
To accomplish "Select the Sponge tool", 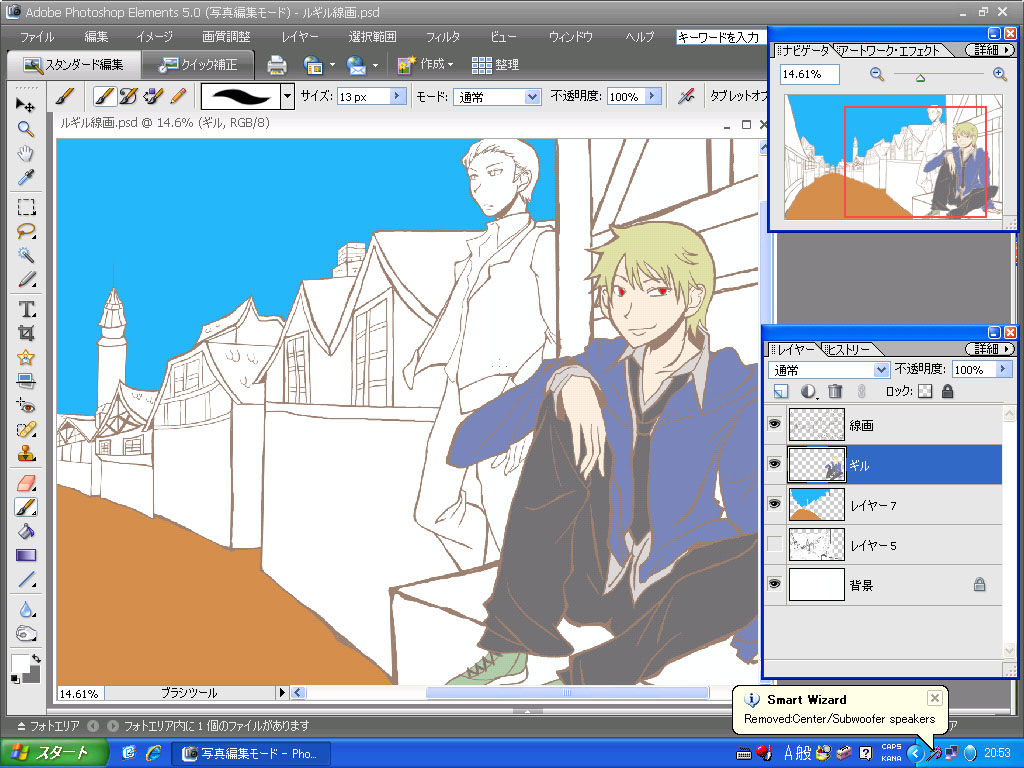I will pos(25,634).
